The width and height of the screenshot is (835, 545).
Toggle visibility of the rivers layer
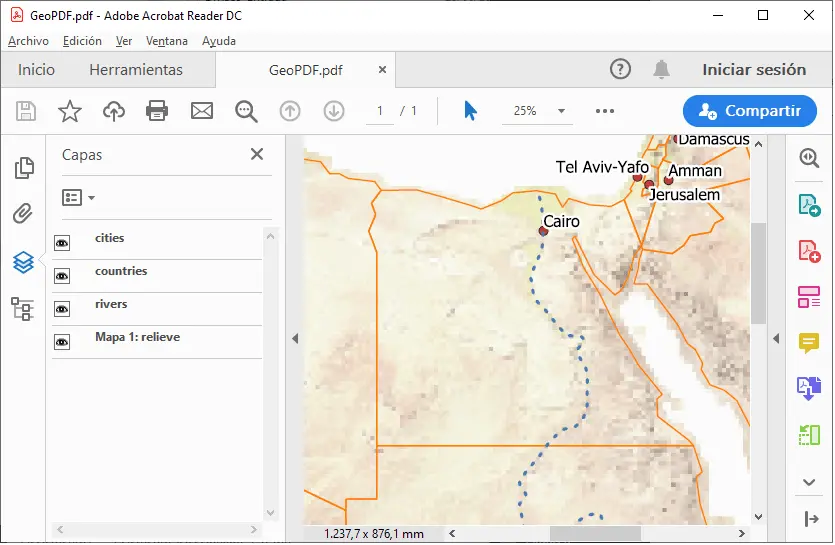pos(62,309)
